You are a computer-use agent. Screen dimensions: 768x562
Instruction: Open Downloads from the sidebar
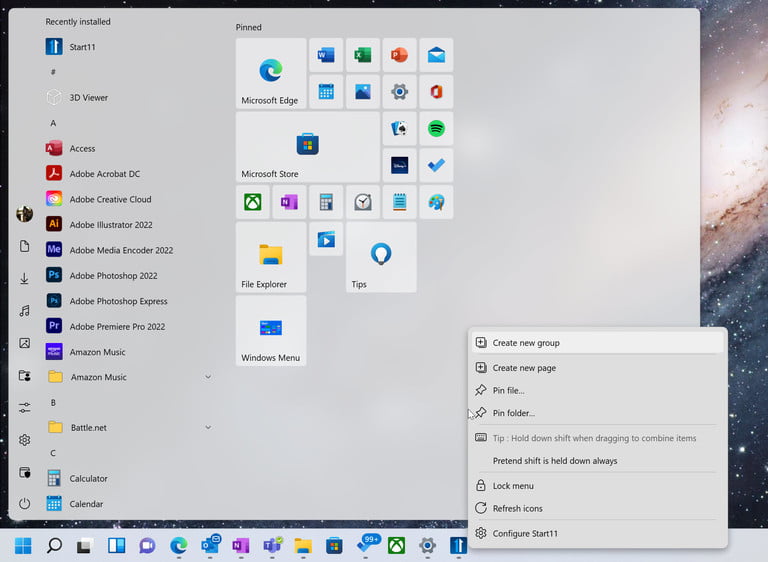click(x=24, y=278)
